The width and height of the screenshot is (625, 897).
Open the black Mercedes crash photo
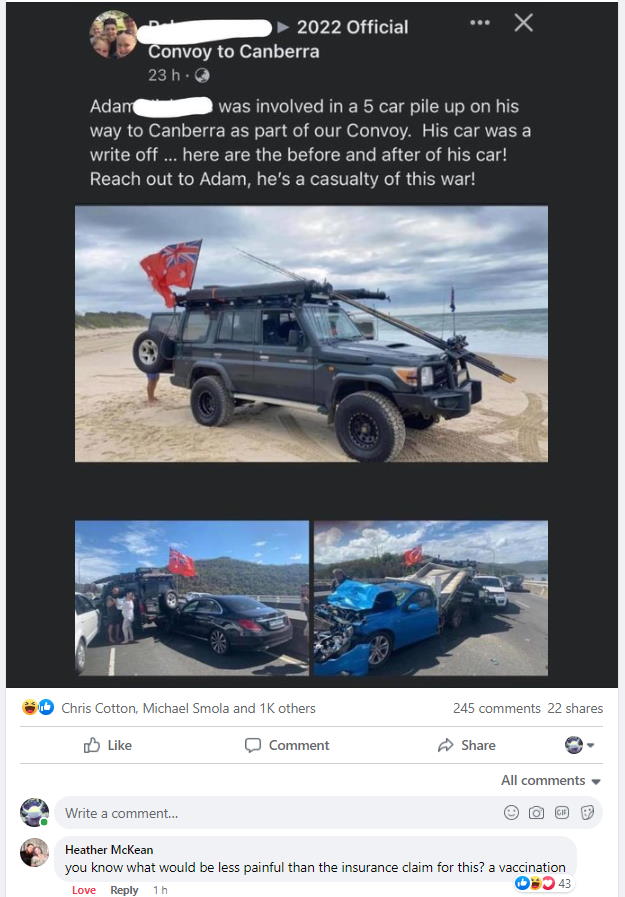pos(192,598)
